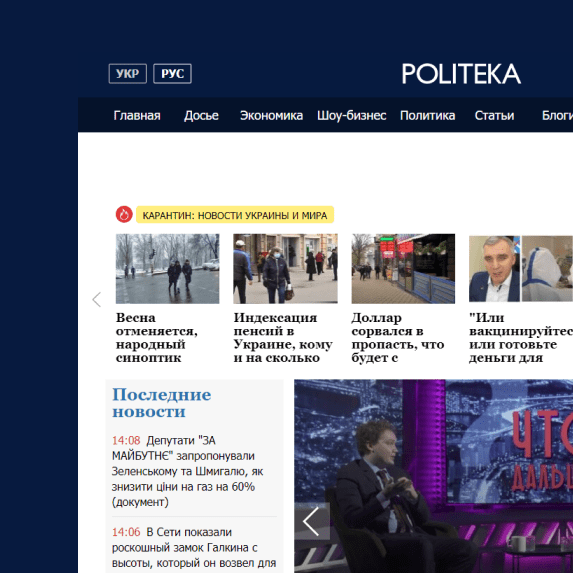Read headline Весна отменяется, народный синоптик
The height and width of the screenshot is (573, 573).
click(x=157, y=338)
